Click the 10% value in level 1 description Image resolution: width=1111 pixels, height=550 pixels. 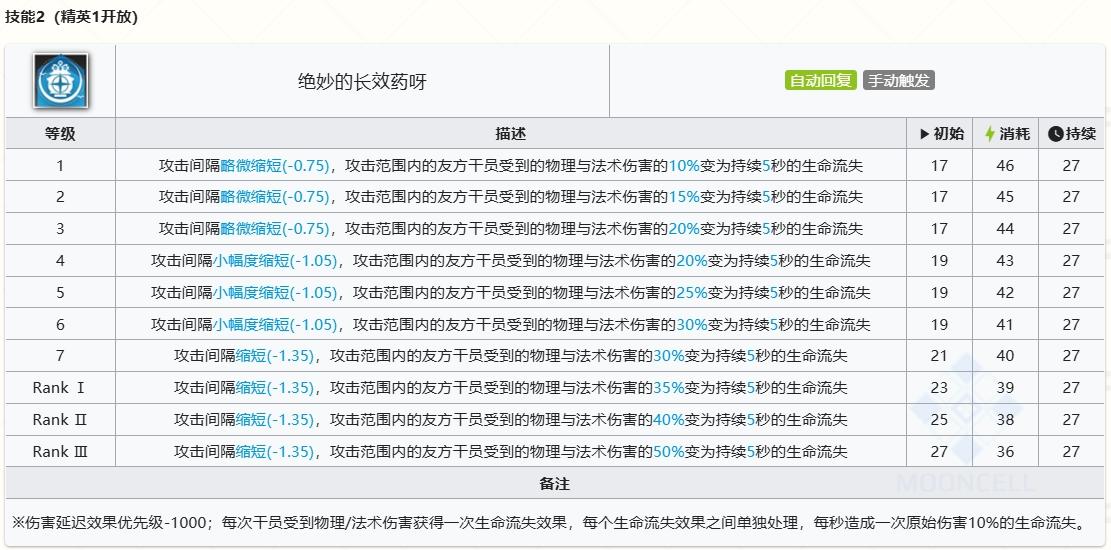point(684,166)
